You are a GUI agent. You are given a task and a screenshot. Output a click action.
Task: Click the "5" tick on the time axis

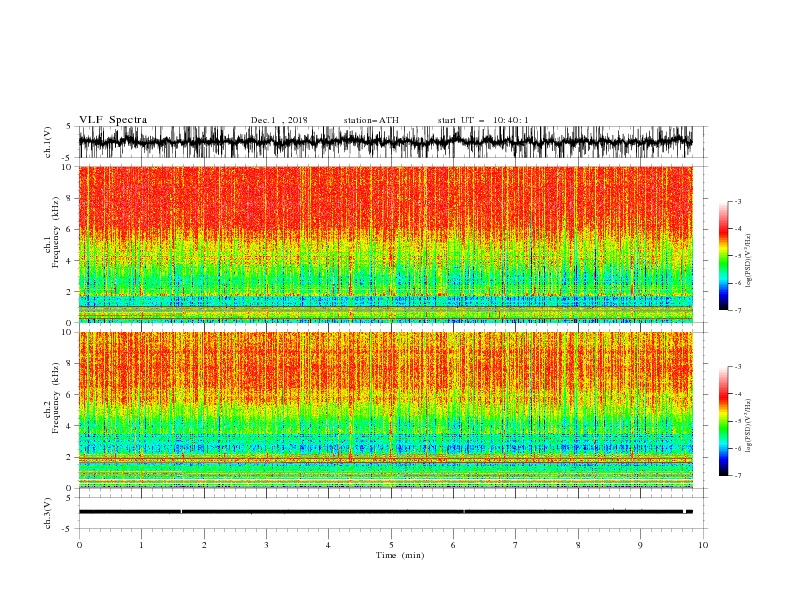coord(391,545)
